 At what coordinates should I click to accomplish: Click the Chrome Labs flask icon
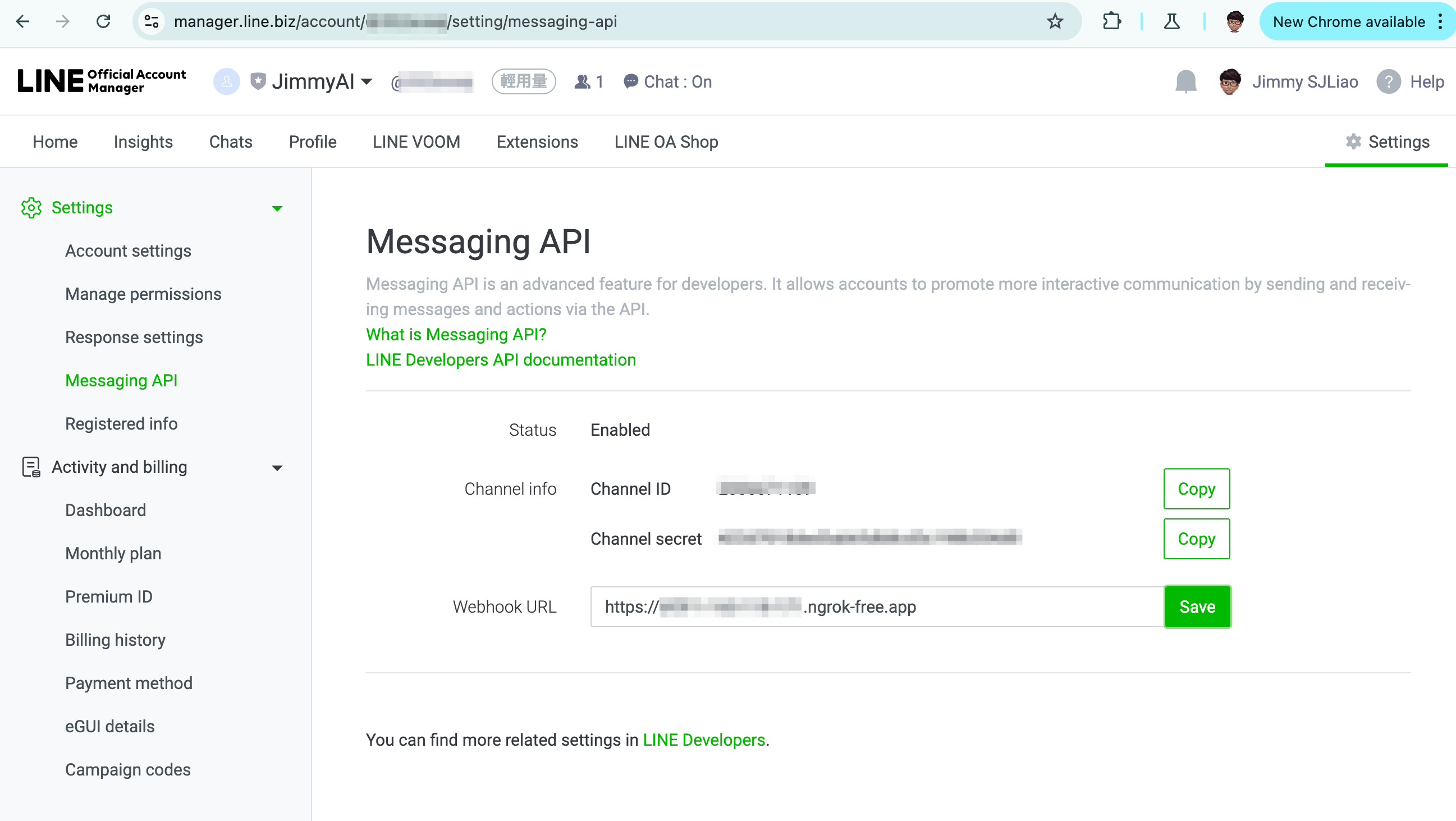click(1171, 21)
